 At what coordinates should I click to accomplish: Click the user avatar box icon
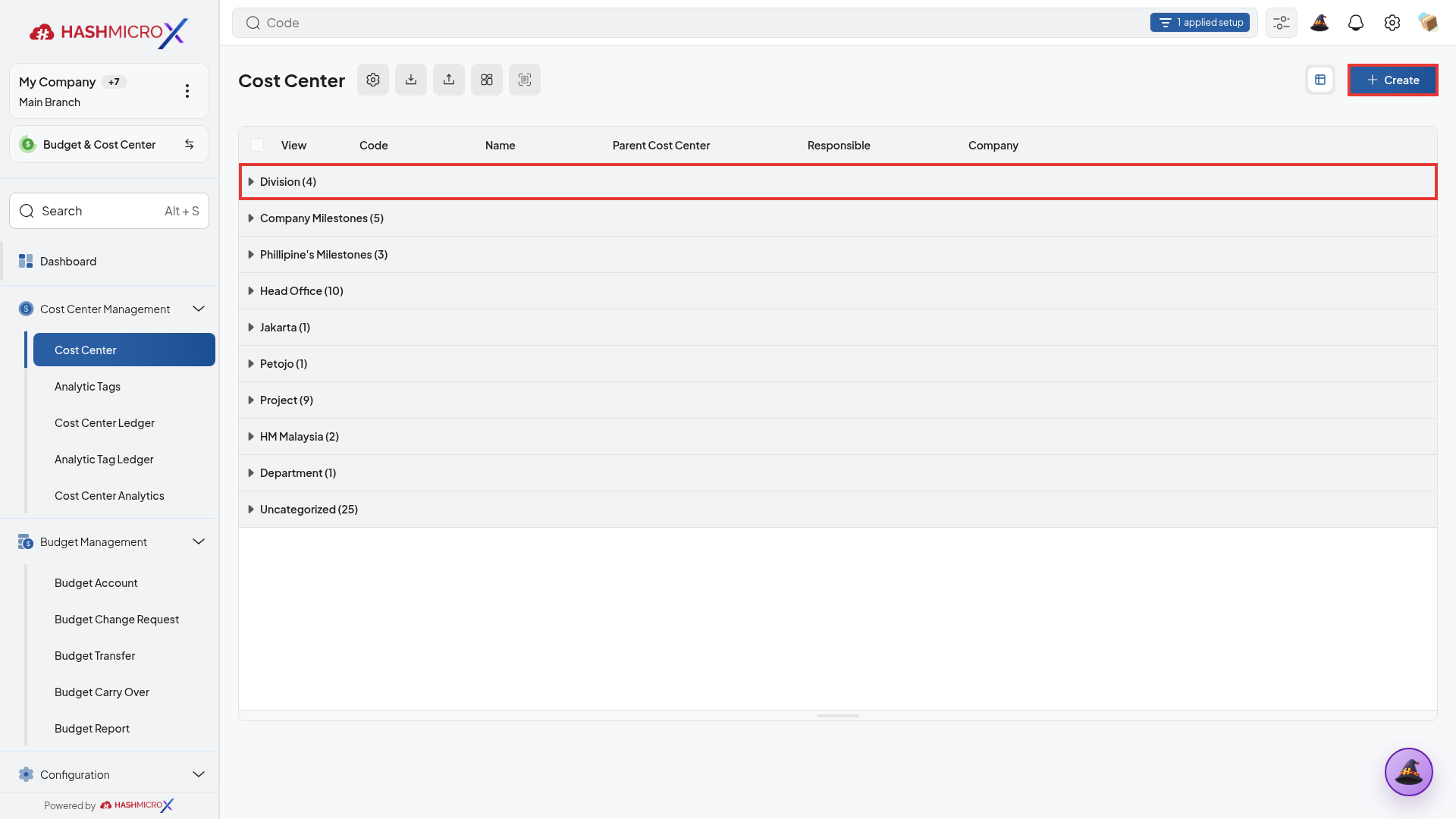tap(1429, 23)
